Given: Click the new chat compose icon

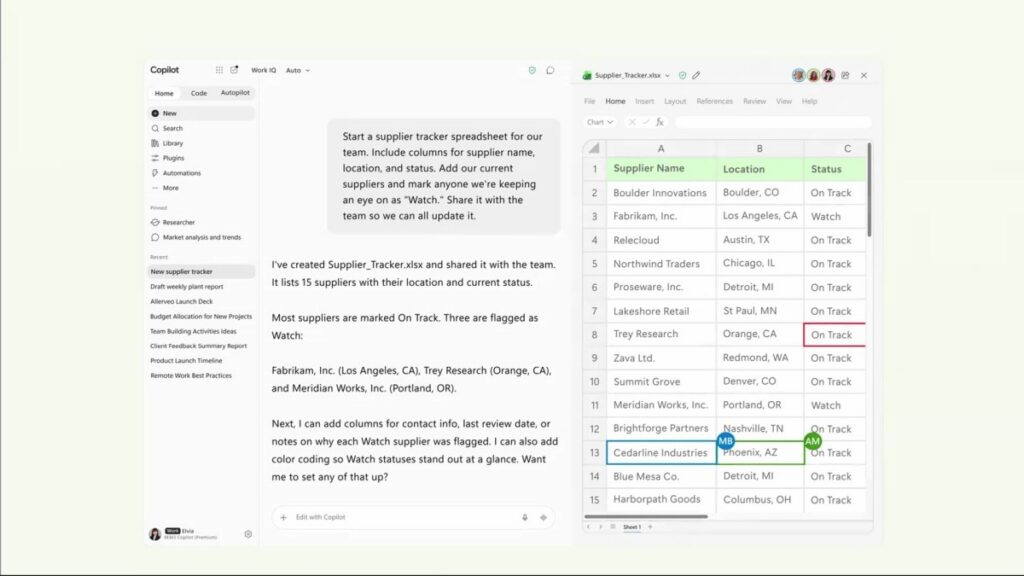Looking at the screenshot, I should tap(234, 69).
